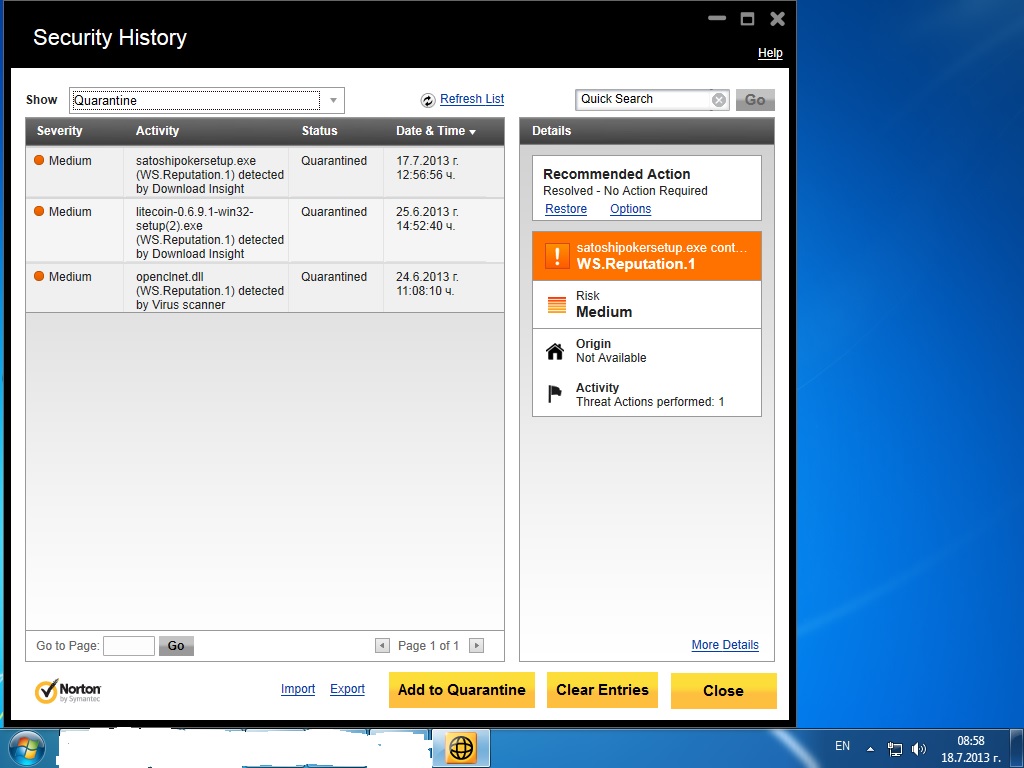Show hidden tray icons arrow
The height and width of the screenshot is (768, 1024).
(x=870, y=749)
